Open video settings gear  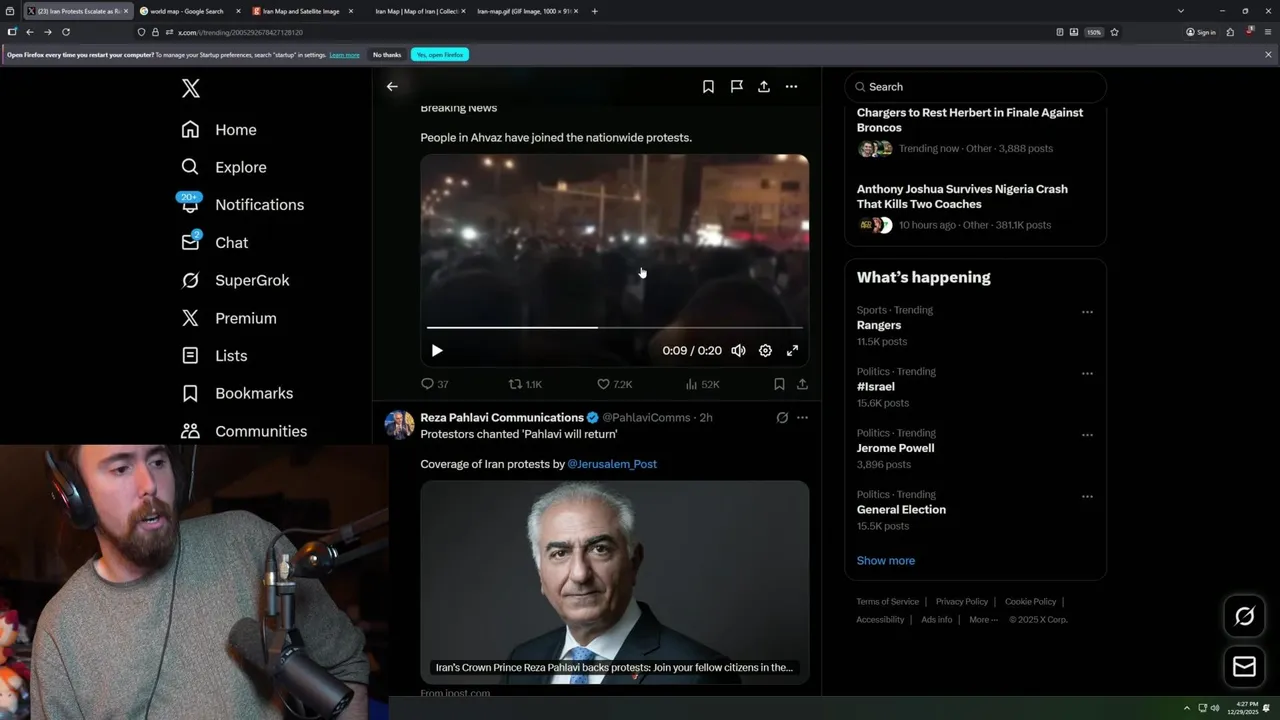(765, 351)
